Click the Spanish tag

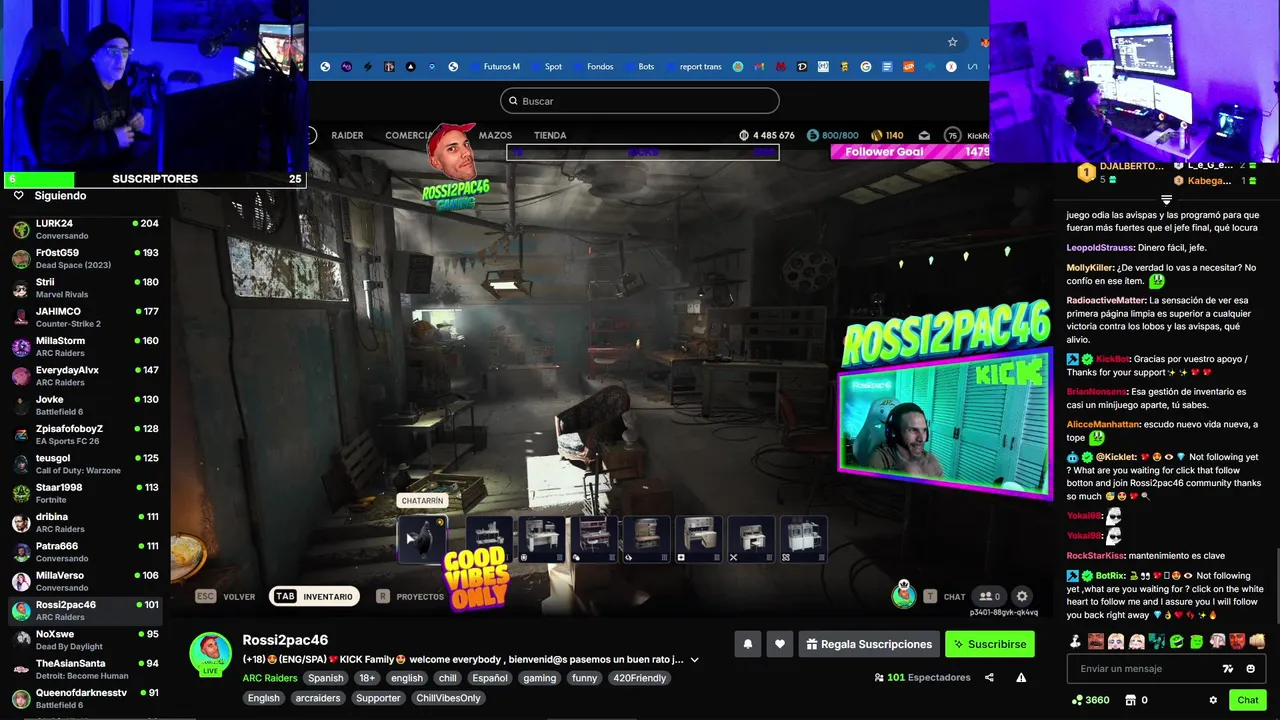pos(326,678)
